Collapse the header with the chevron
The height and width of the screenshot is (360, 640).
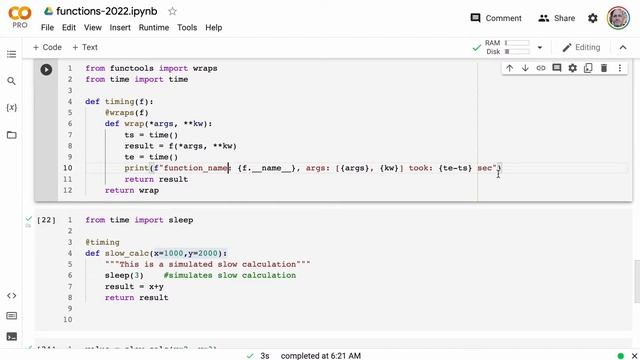click(x=623, y=47)
